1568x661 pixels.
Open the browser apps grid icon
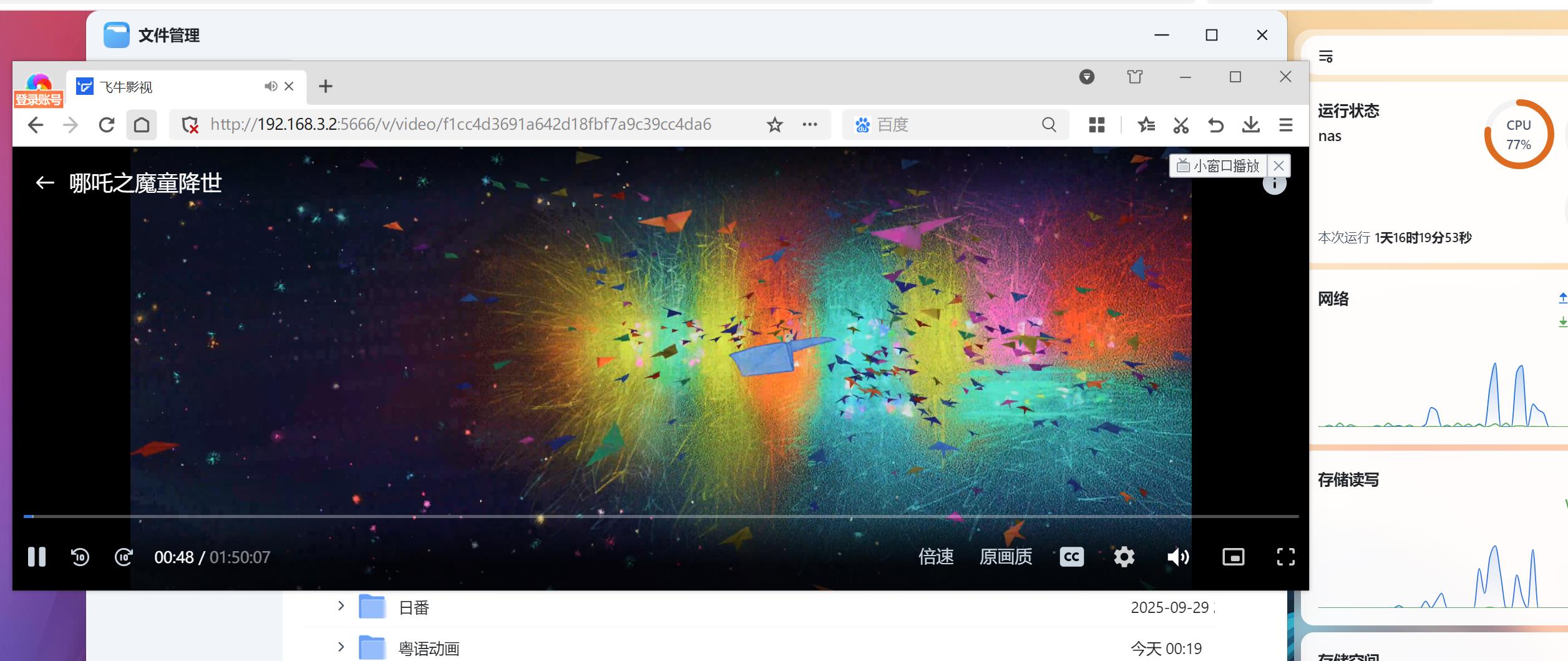click(x=1096, y=125)
